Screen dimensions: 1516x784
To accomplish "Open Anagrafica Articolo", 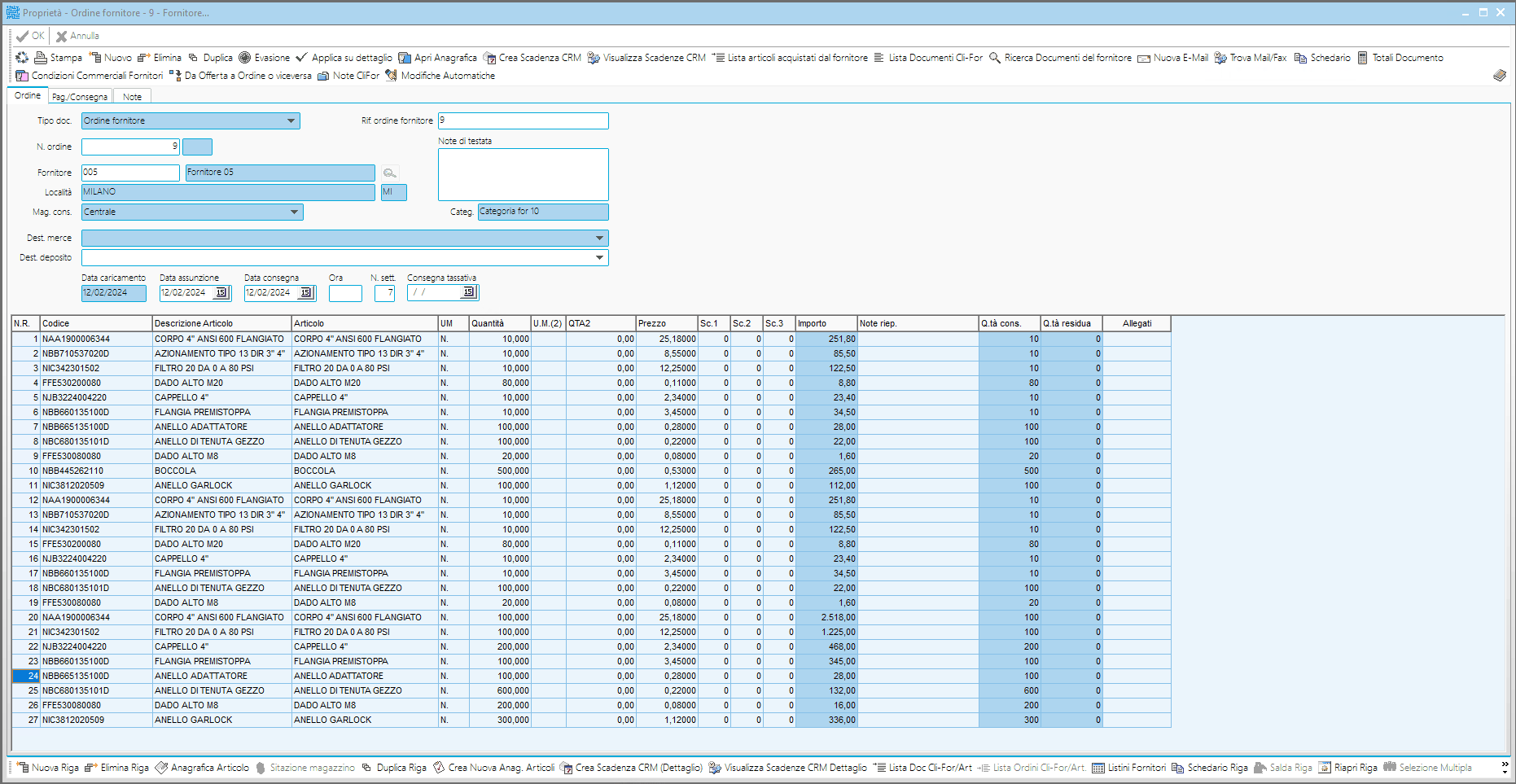I will tap(202, 768).
